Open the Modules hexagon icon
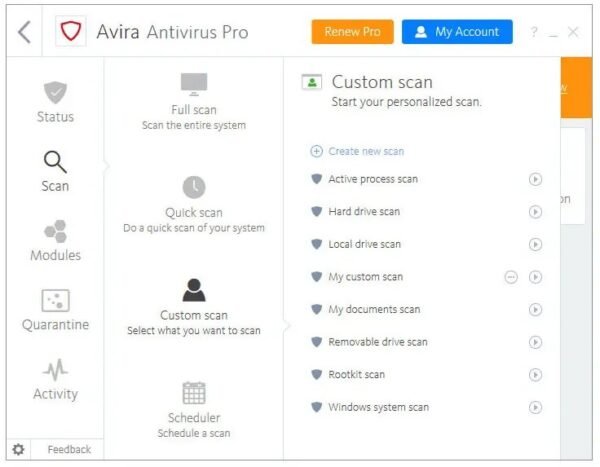Screen dimensions: 600x467 coord(55,231)
